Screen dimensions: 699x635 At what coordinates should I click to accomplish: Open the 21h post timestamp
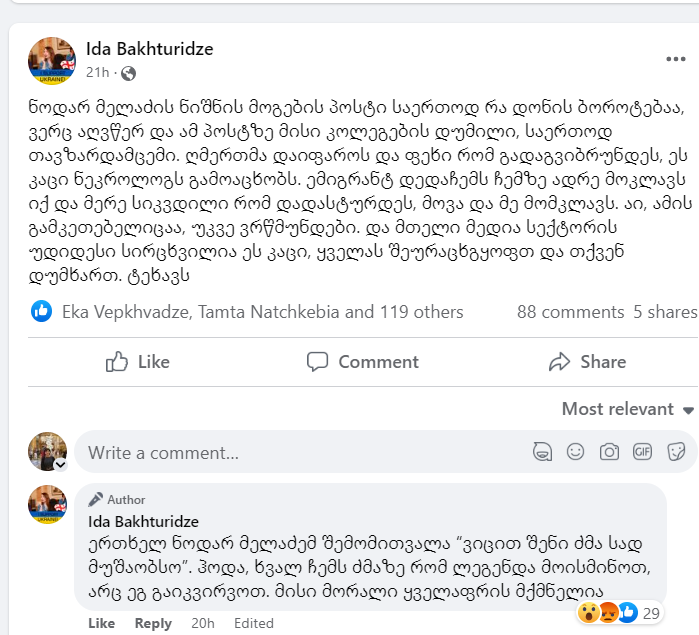98,72
